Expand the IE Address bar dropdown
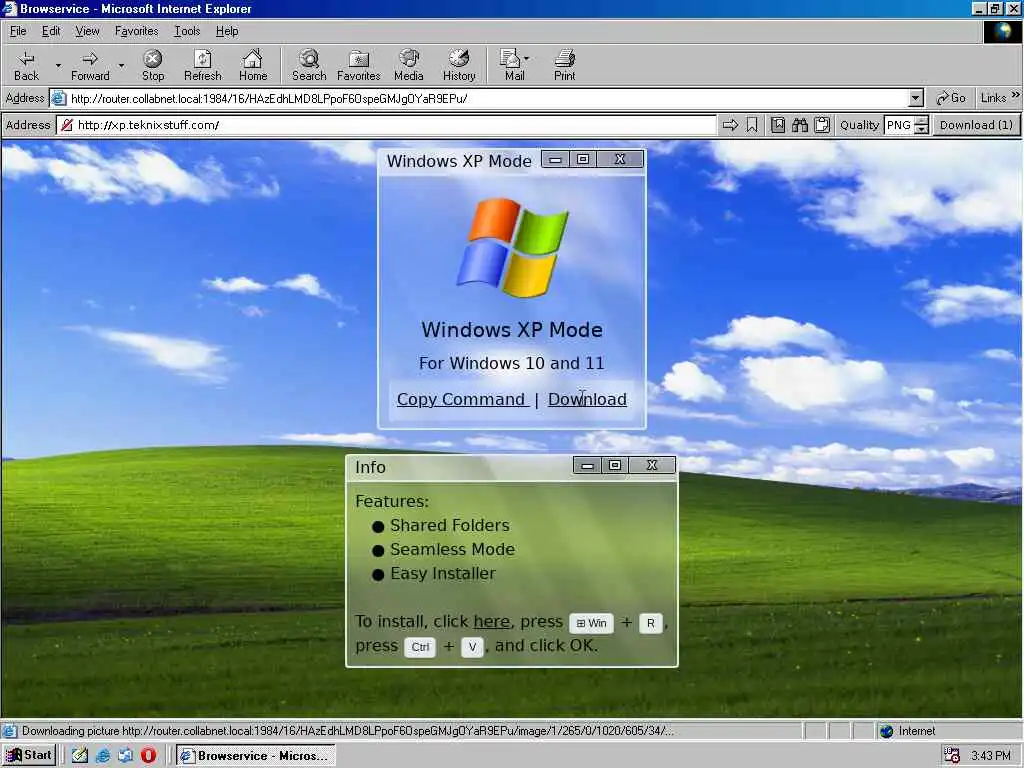Viewport: 1024px width, 768px height. click(916, 99)
